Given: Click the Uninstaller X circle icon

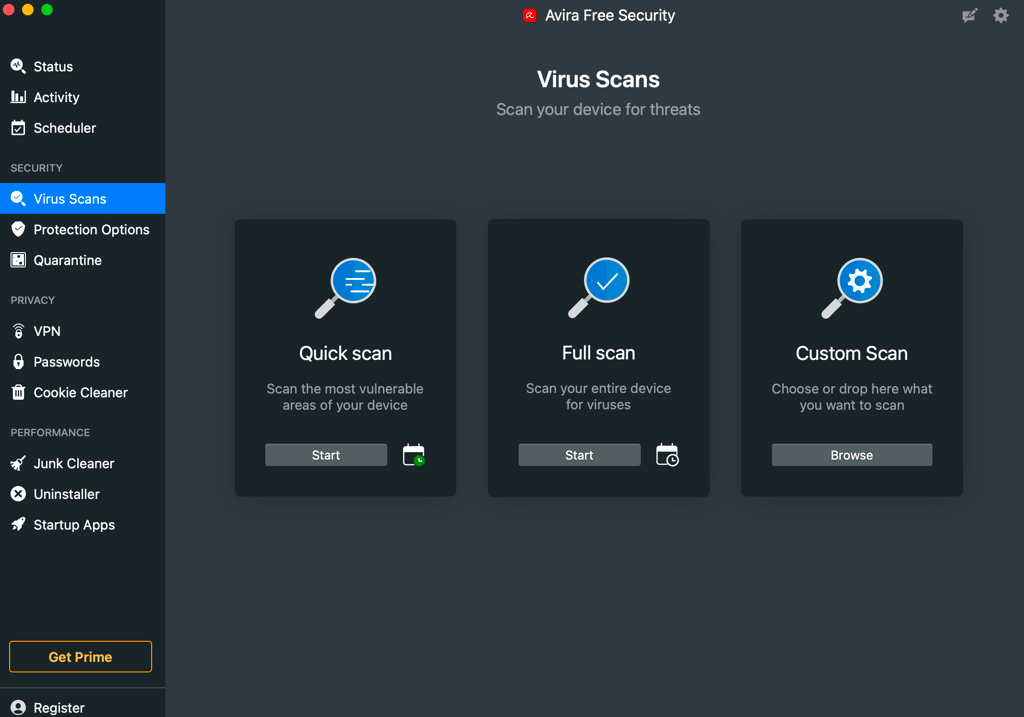Looking at the screenshot, I should (x=18, y=494).
